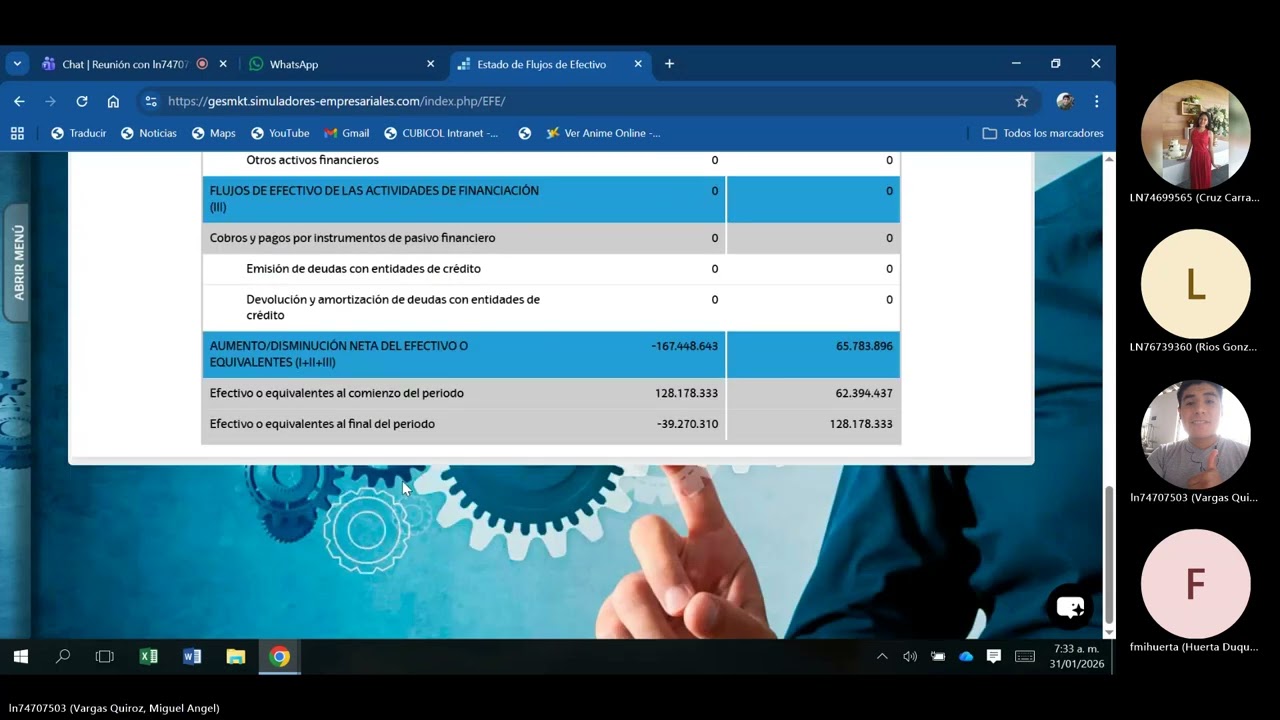Open File Explorer from the taskbar
The height and width of the screenshot is (720, 1280).
coord(236,657)
